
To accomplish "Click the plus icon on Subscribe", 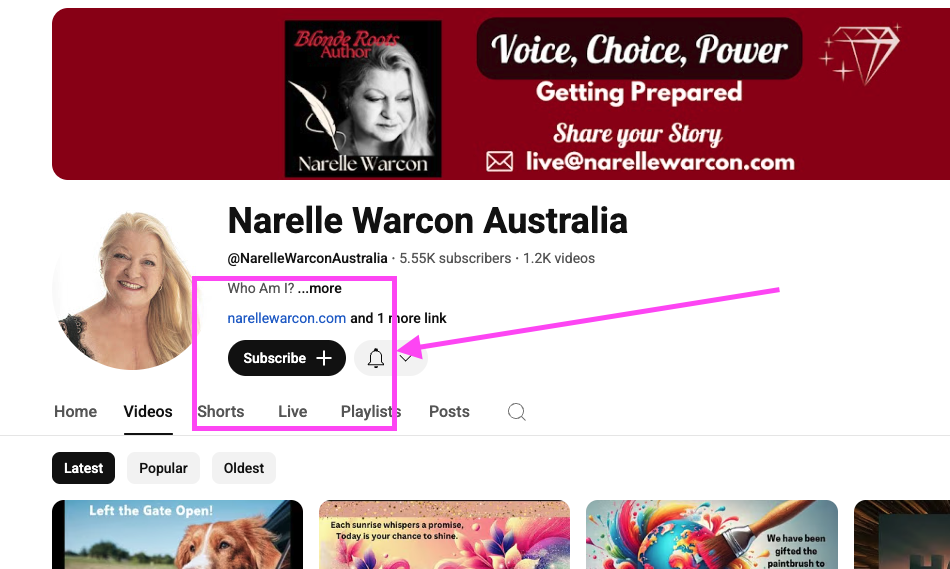I will coord(324,358).
